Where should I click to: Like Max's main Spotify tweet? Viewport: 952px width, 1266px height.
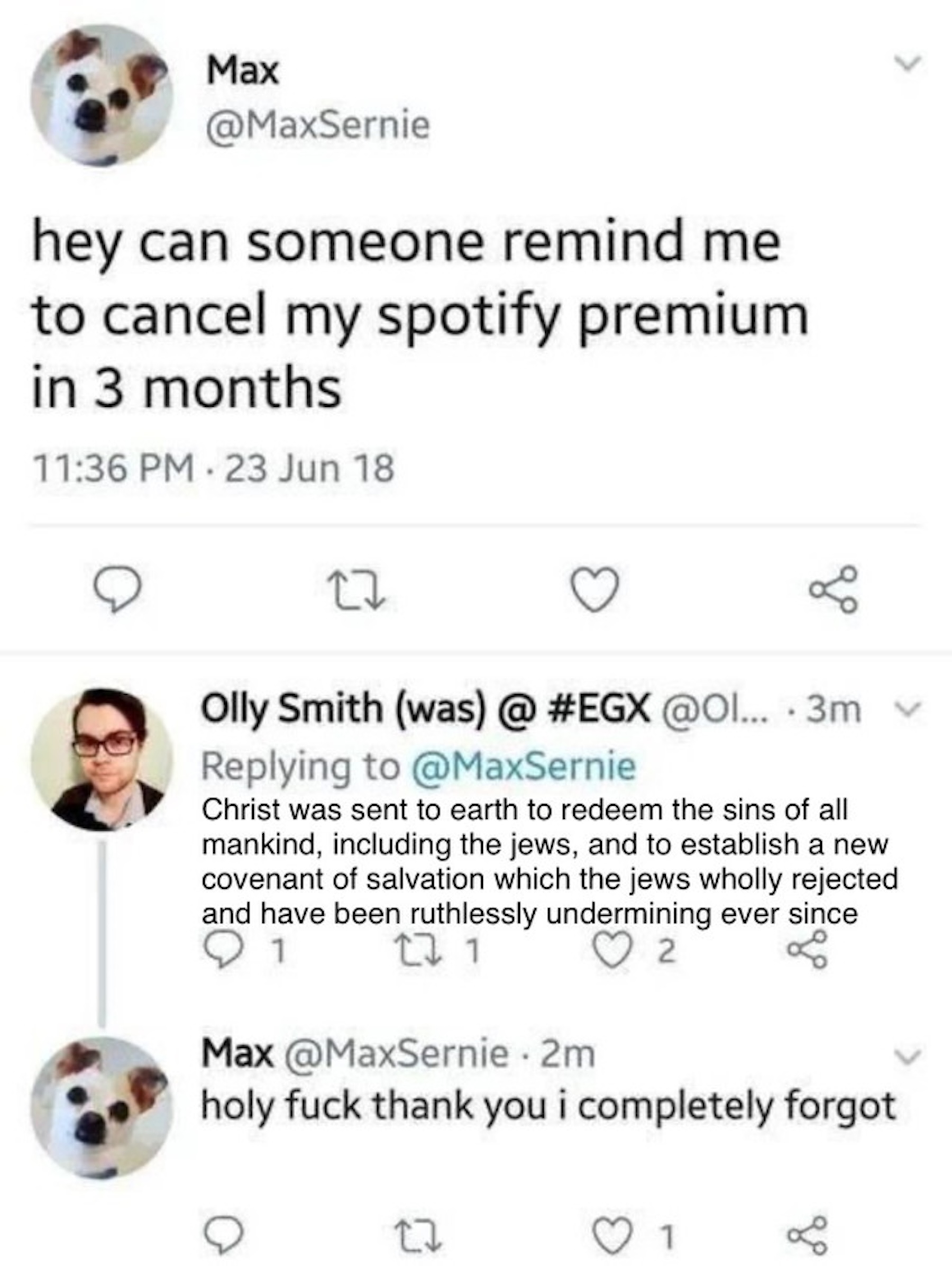tap(595, 590)
